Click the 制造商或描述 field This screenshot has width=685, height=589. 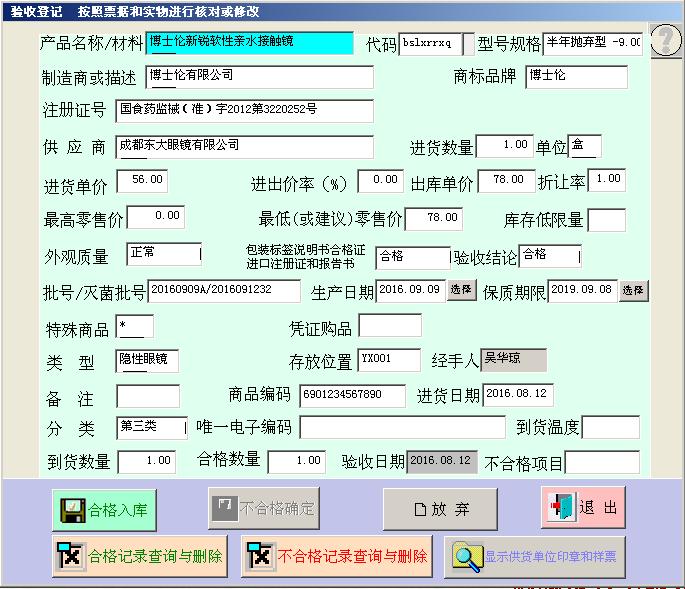pos(259,77)
